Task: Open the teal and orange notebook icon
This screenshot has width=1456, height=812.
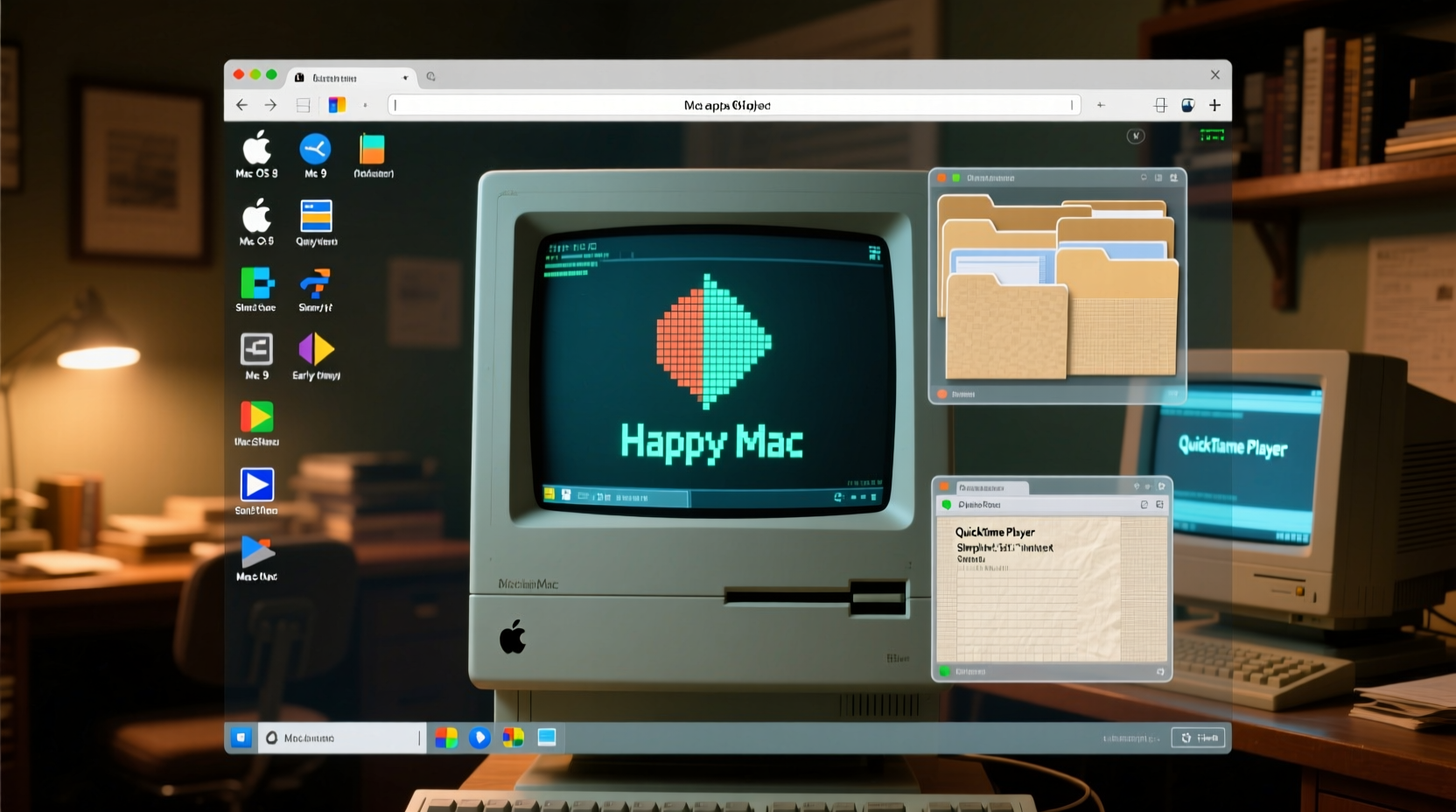Action: click(372, 149)
